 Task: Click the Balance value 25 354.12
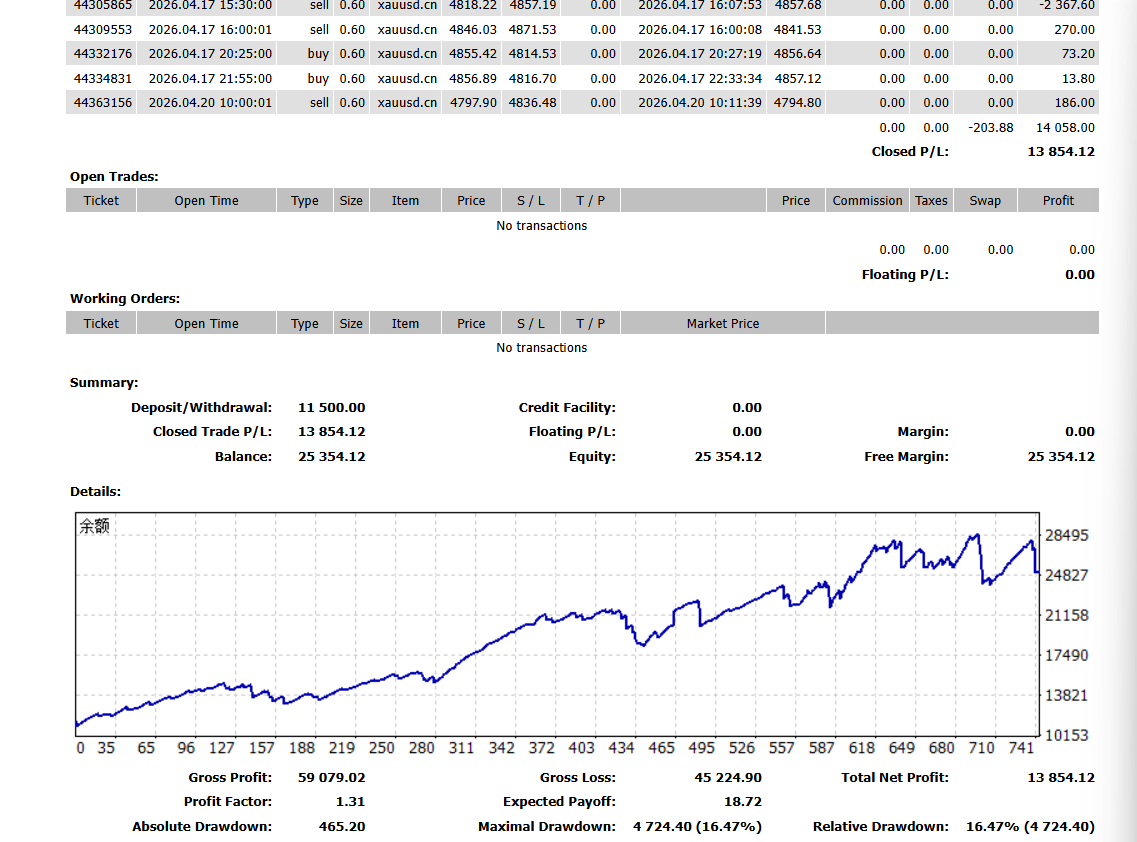click(331, 456)
